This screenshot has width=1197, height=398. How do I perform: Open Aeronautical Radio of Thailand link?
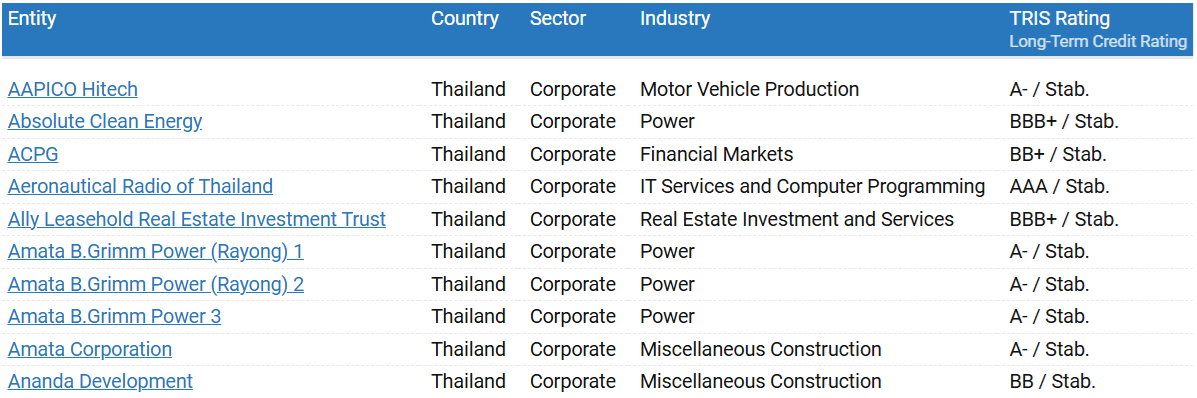(x=140, y=186)
